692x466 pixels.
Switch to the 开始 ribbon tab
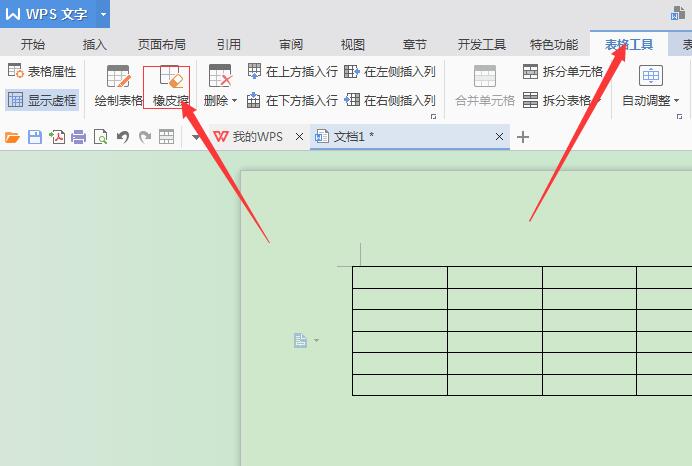pos(33,45)
